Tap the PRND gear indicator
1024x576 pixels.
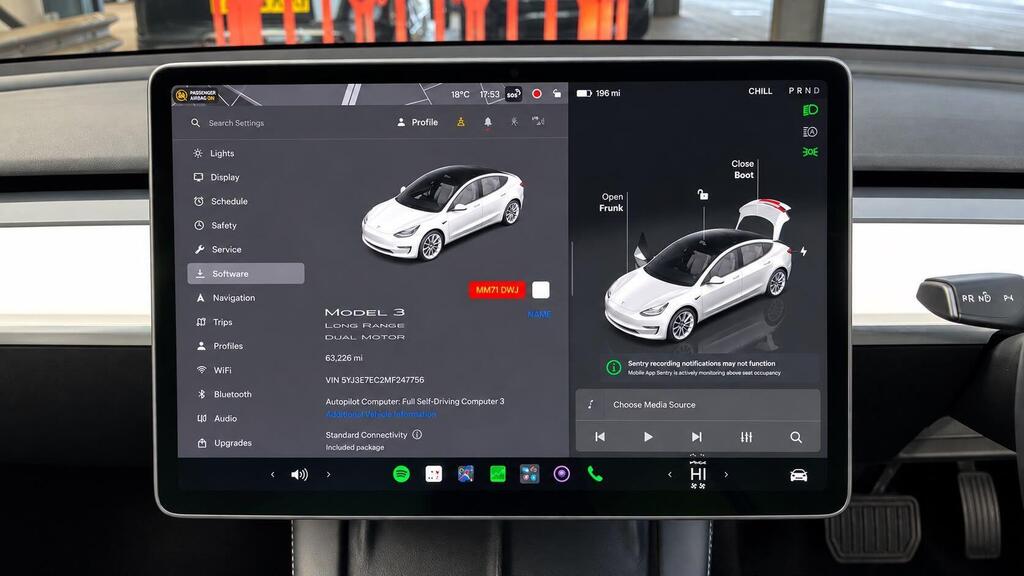pos(804,91)
